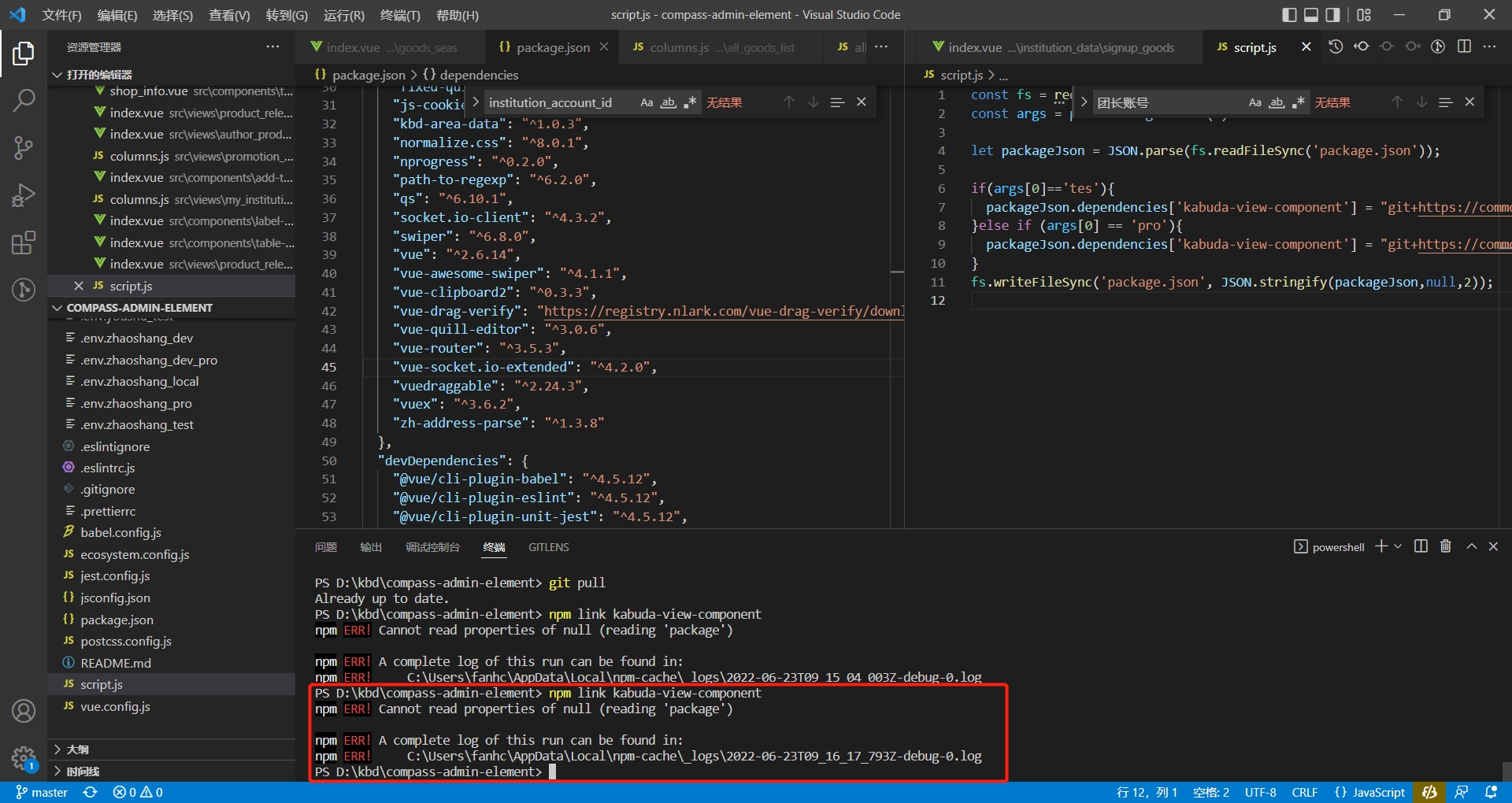1512x803 pixels.
Task: Close the package.json find widget
Action: click(862, 102)
